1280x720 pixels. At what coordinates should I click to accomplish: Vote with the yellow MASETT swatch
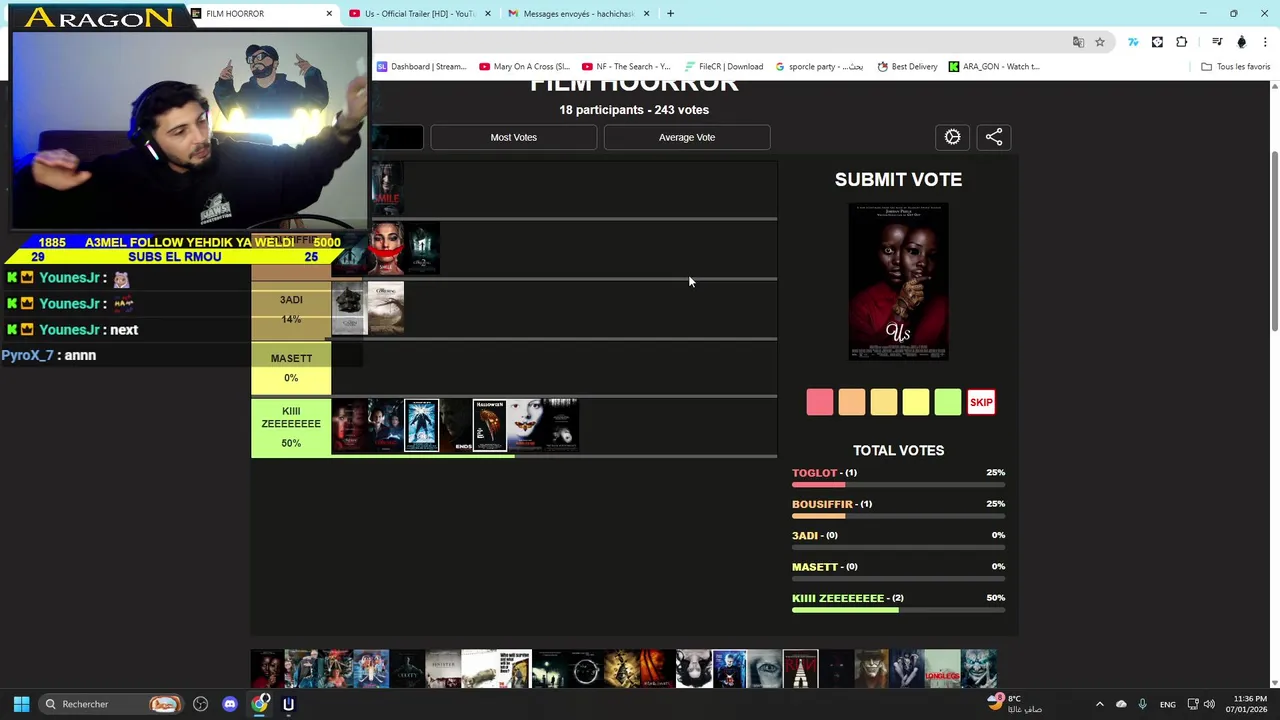point(916,402)
